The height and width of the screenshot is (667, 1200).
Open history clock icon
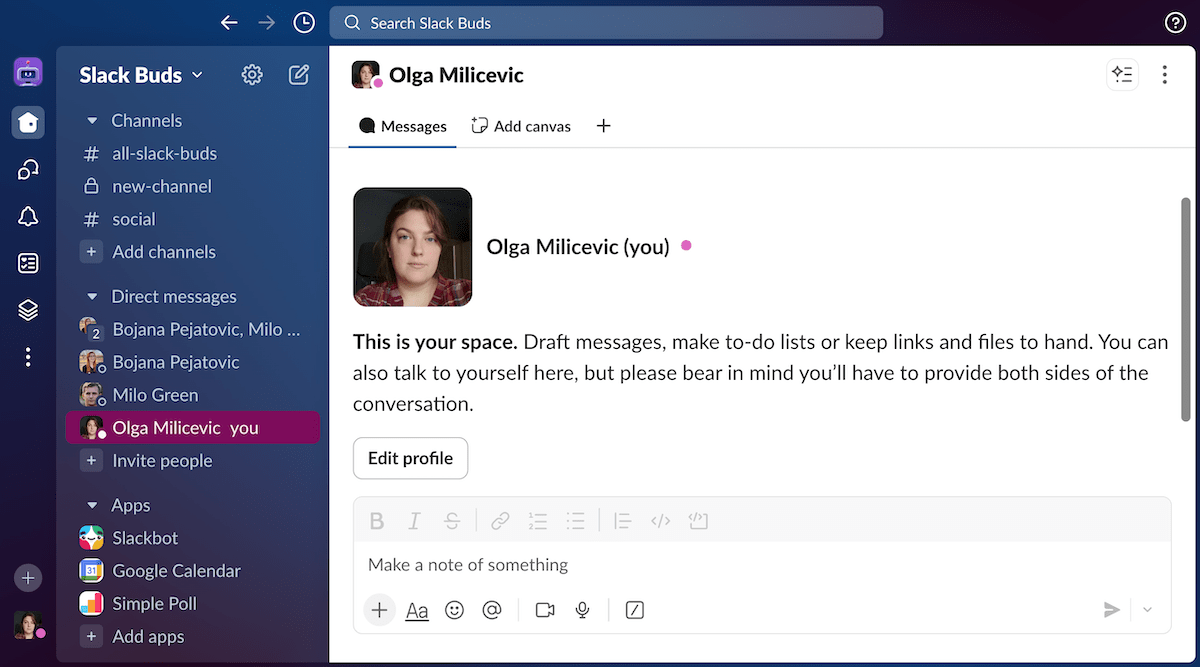tap(304, 22)
